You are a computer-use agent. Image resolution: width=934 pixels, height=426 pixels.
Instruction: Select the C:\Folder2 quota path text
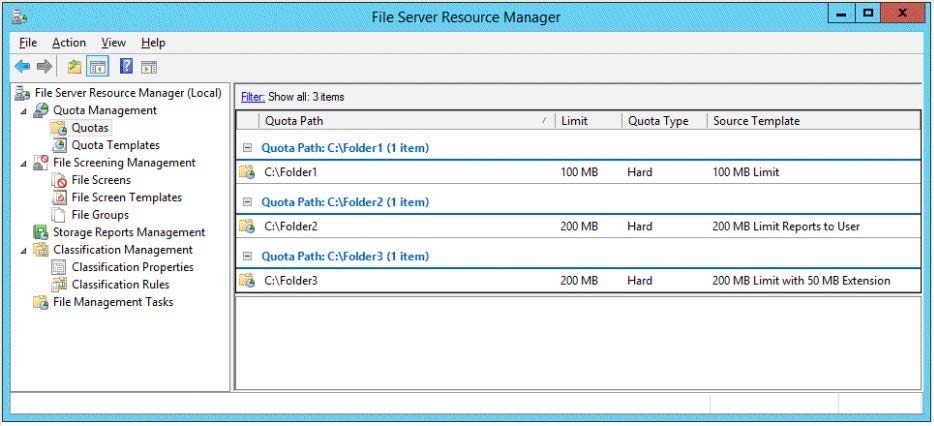point(291,226)
